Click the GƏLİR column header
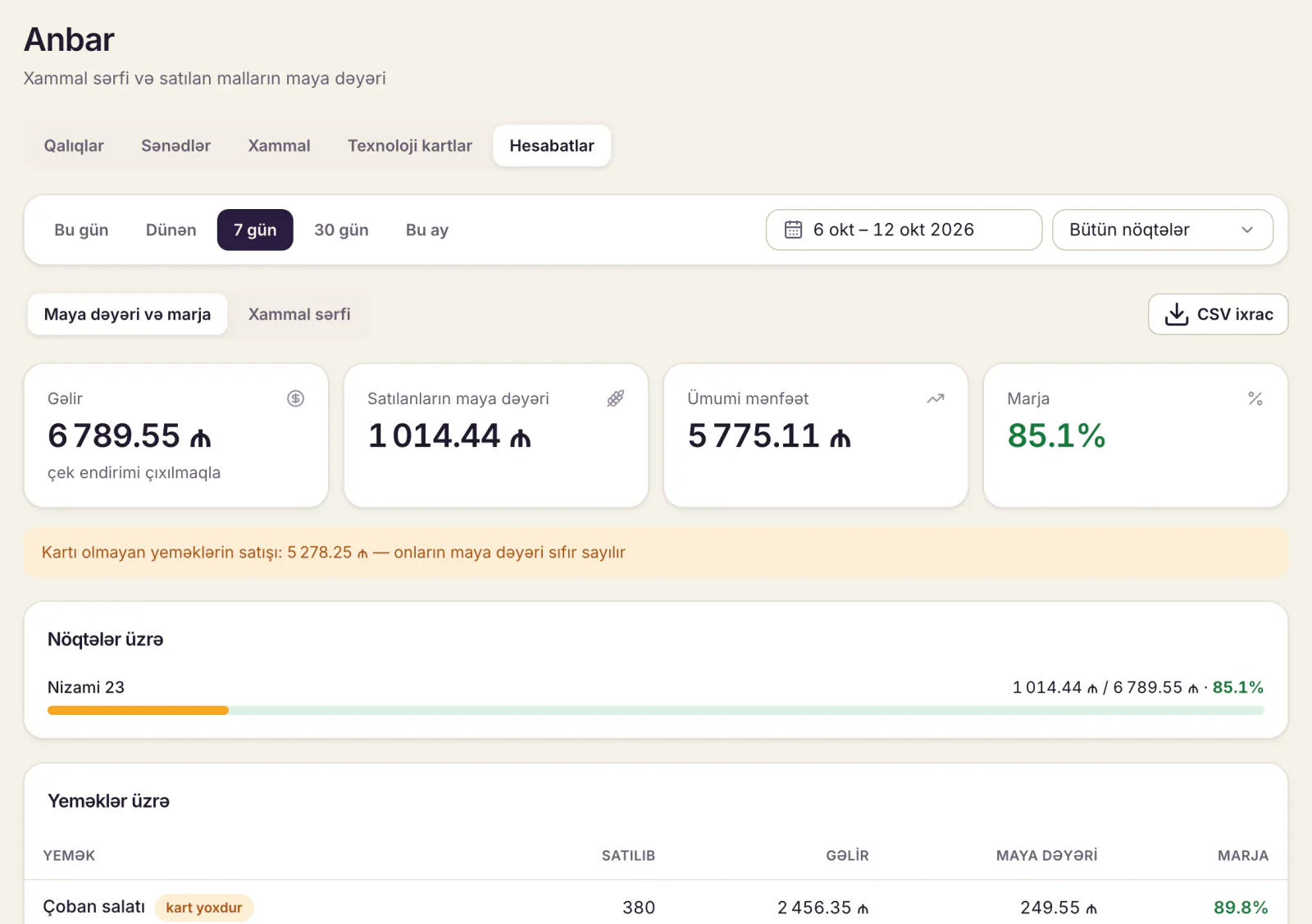Image resolution: width=1312 pixels, height=924 pixels. click(x=847, y=855)
